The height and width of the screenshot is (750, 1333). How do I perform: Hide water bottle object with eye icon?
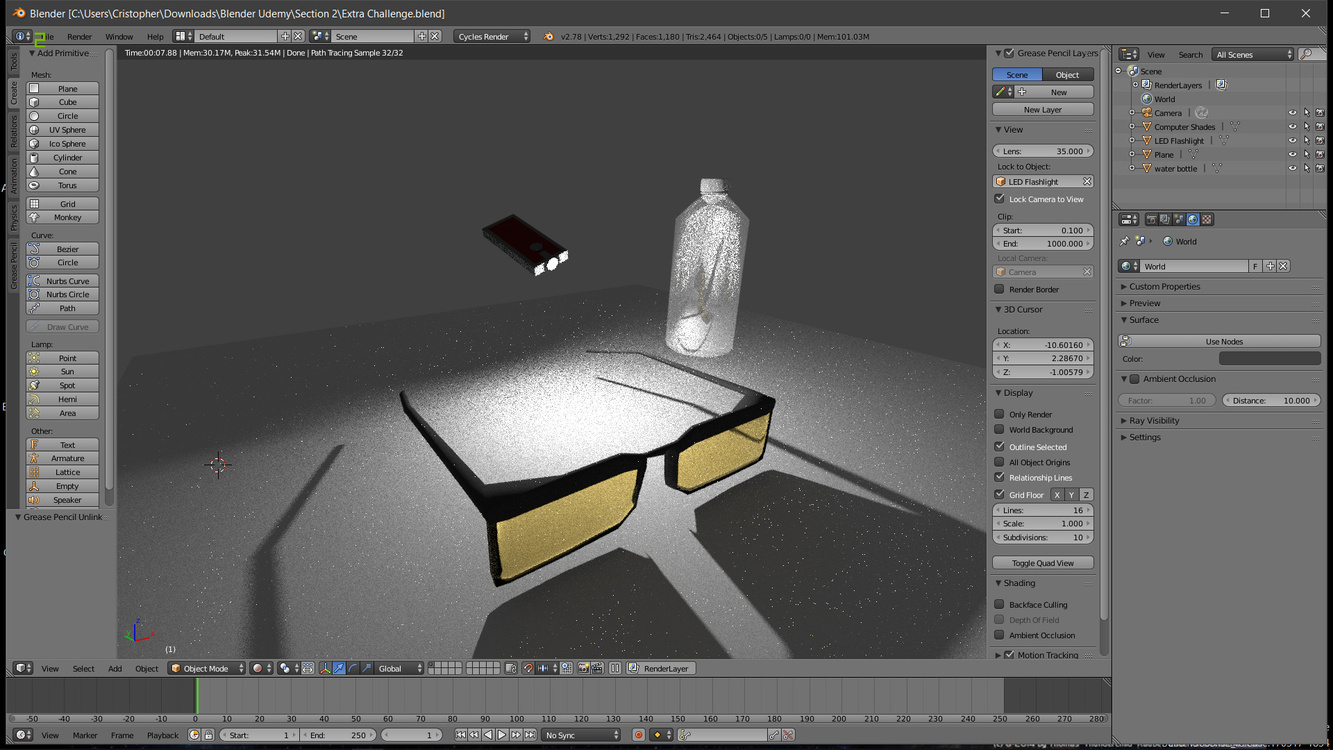(1292, 169)
